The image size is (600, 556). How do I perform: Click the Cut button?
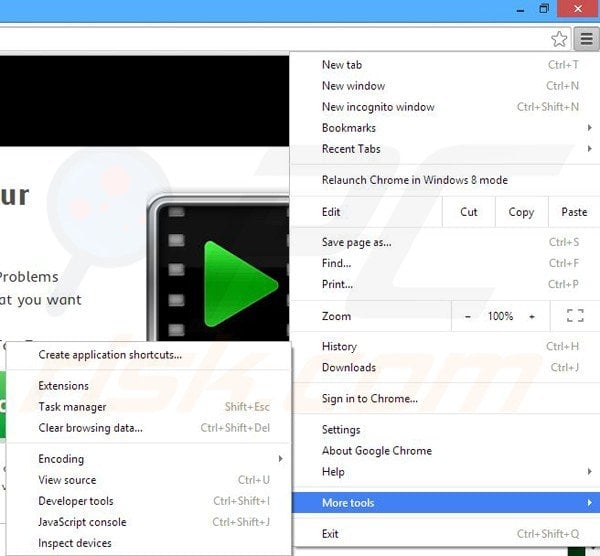[468, 212]
